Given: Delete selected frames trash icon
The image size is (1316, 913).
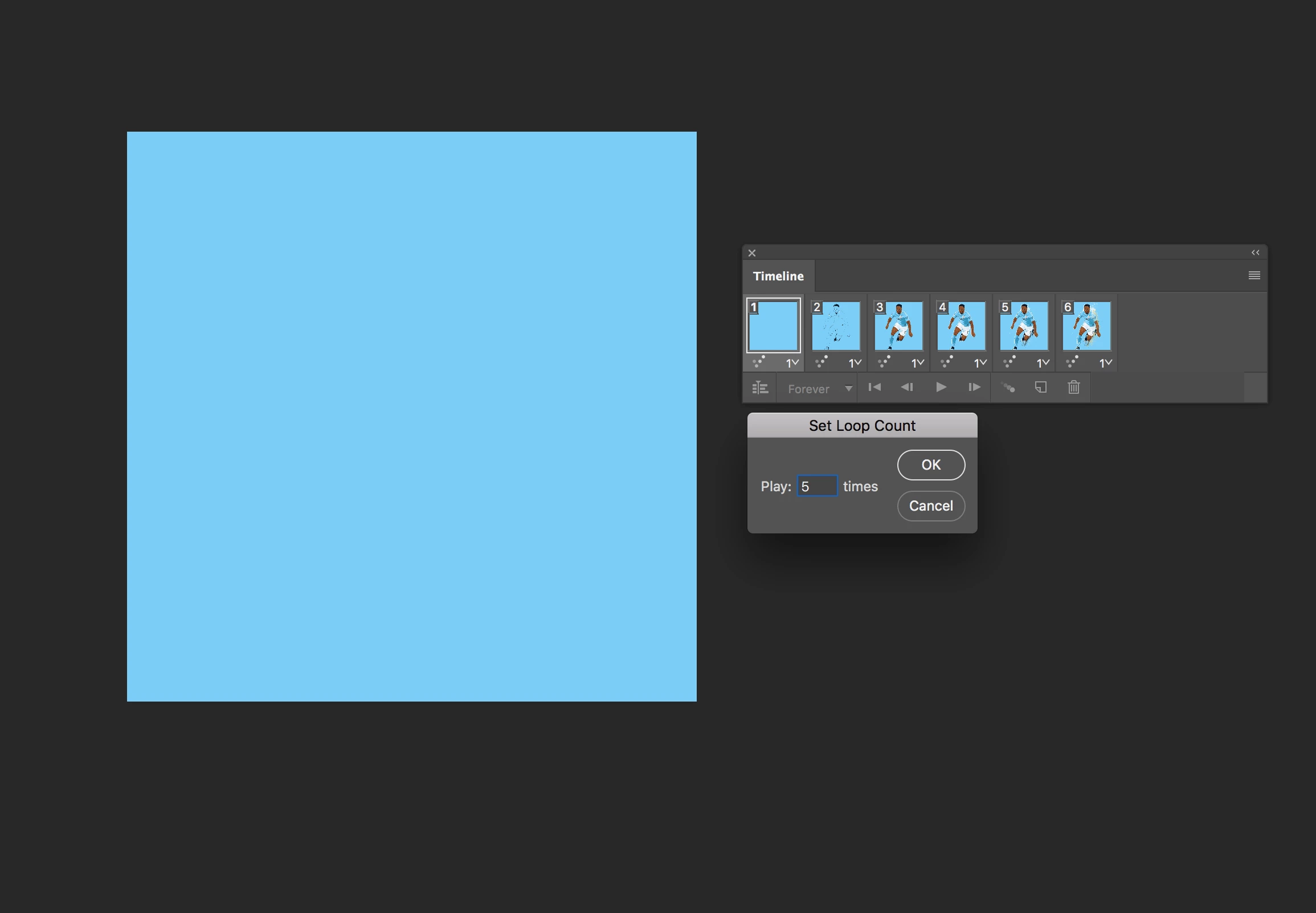Looking at the screenshot, I should [x=1074, y=388].
